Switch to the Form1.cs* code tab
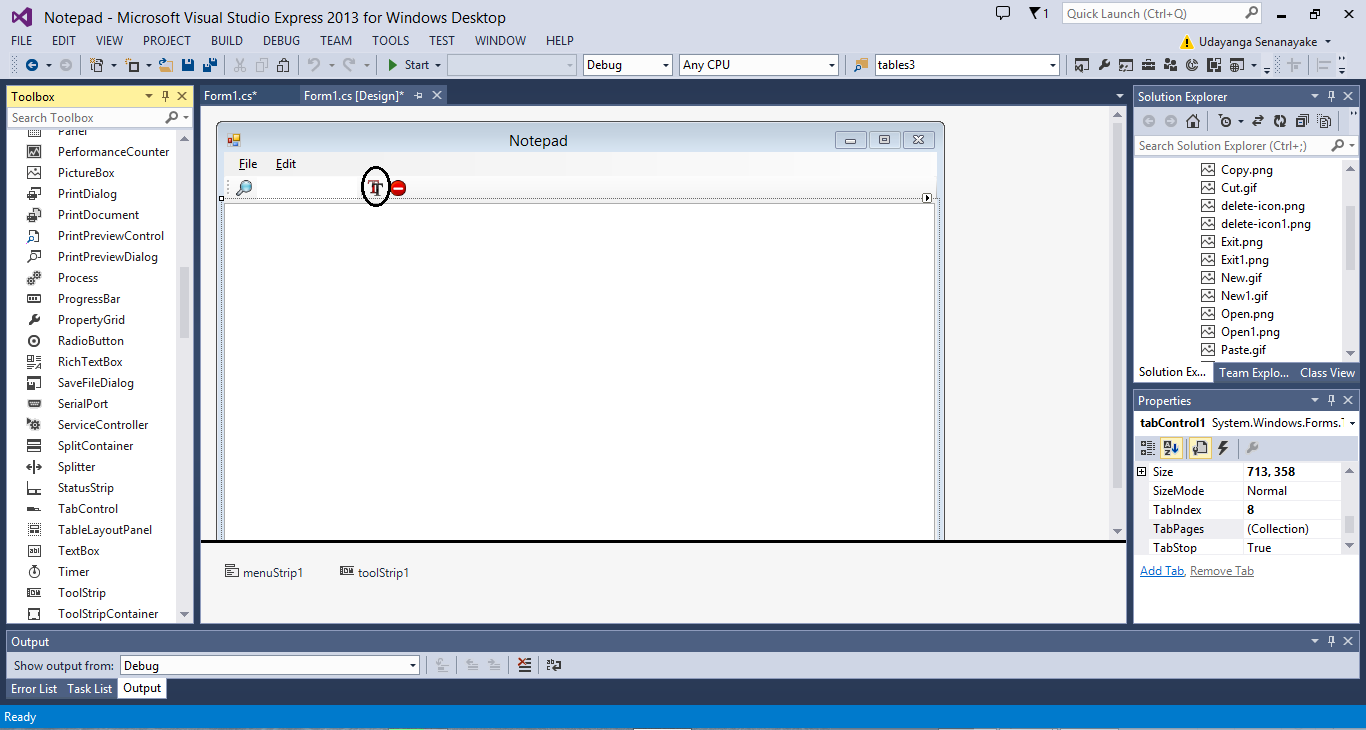The image size is (1366, 730). click(231, 95)
